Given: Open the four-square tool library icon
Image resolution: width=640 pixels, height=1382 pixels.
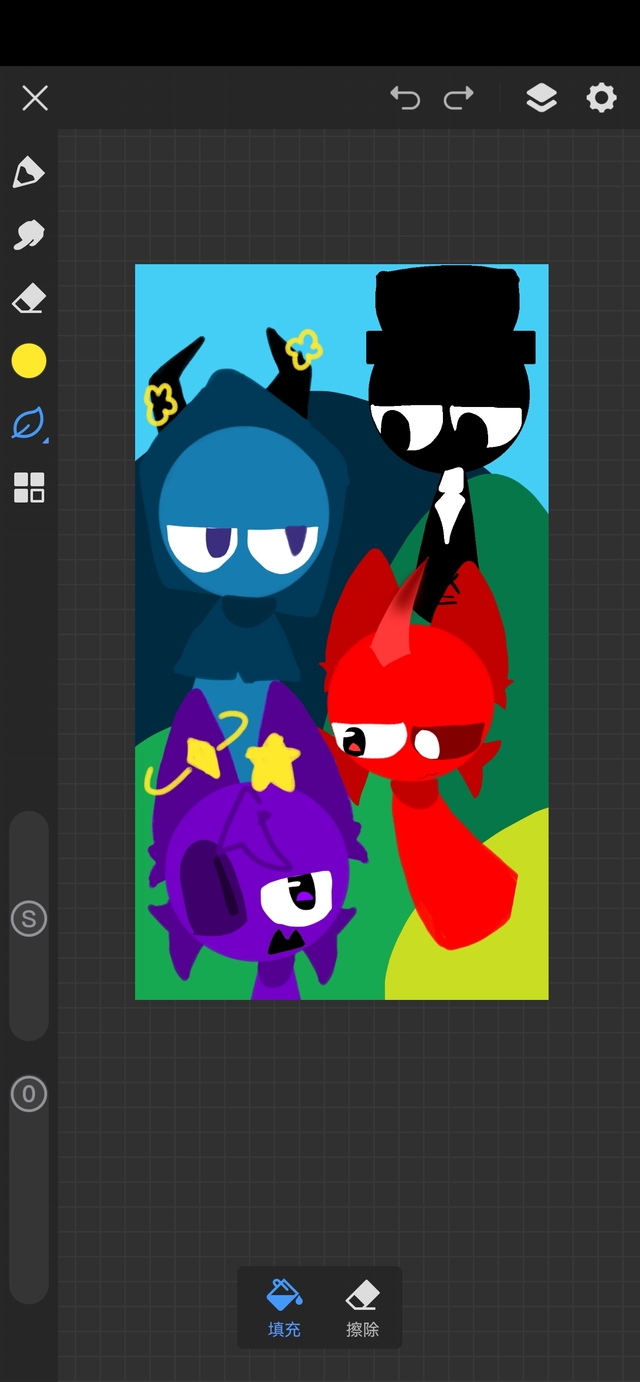Looking at the screenshot, I should (x=28, y=488).
